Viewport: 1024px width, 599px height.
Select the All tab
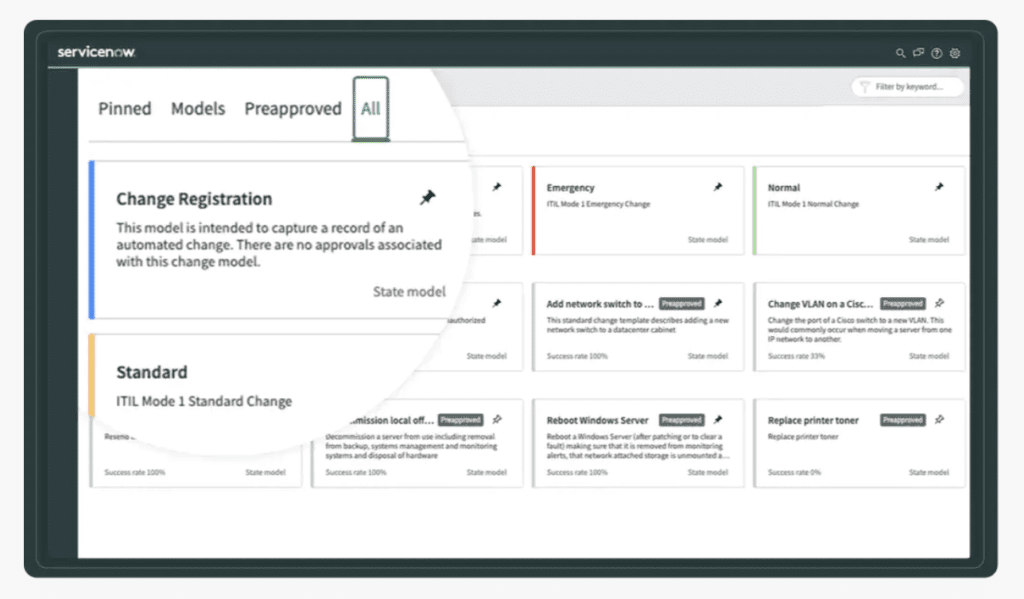coord(370,109)
